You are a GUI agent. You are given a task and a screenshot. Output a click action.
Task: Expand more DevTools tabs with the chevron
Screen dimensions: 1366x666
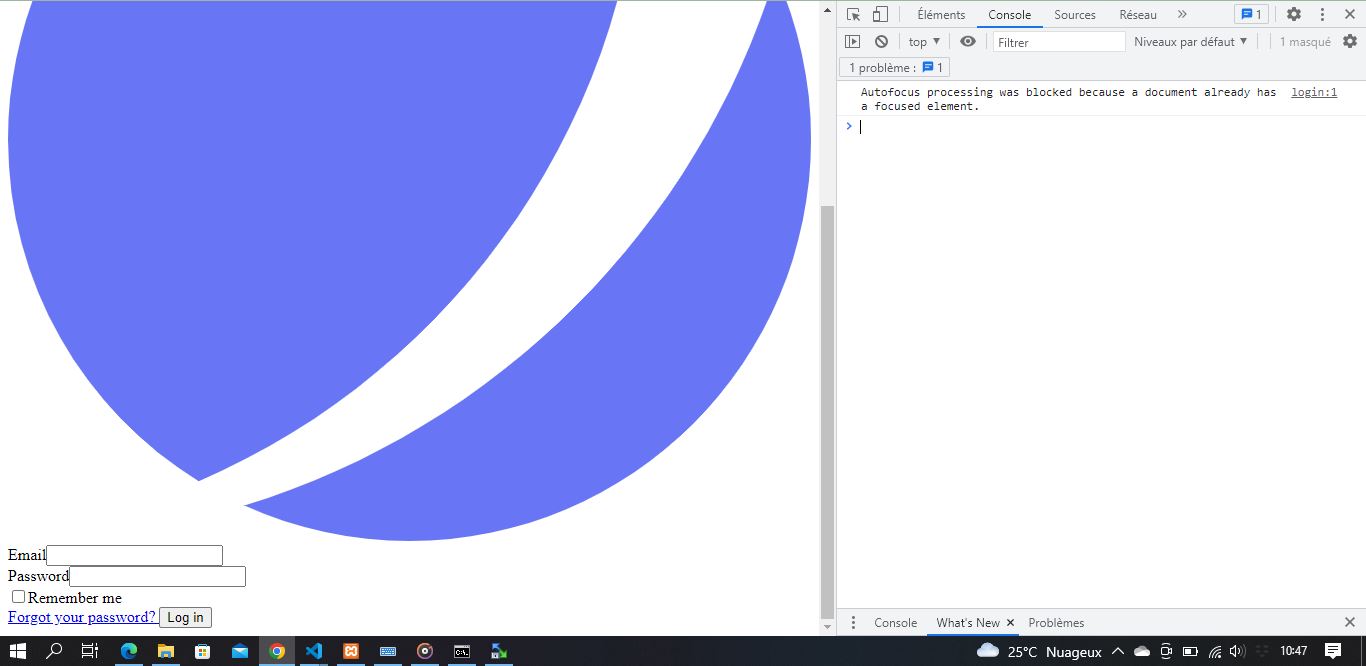(x=1182, y=14)
